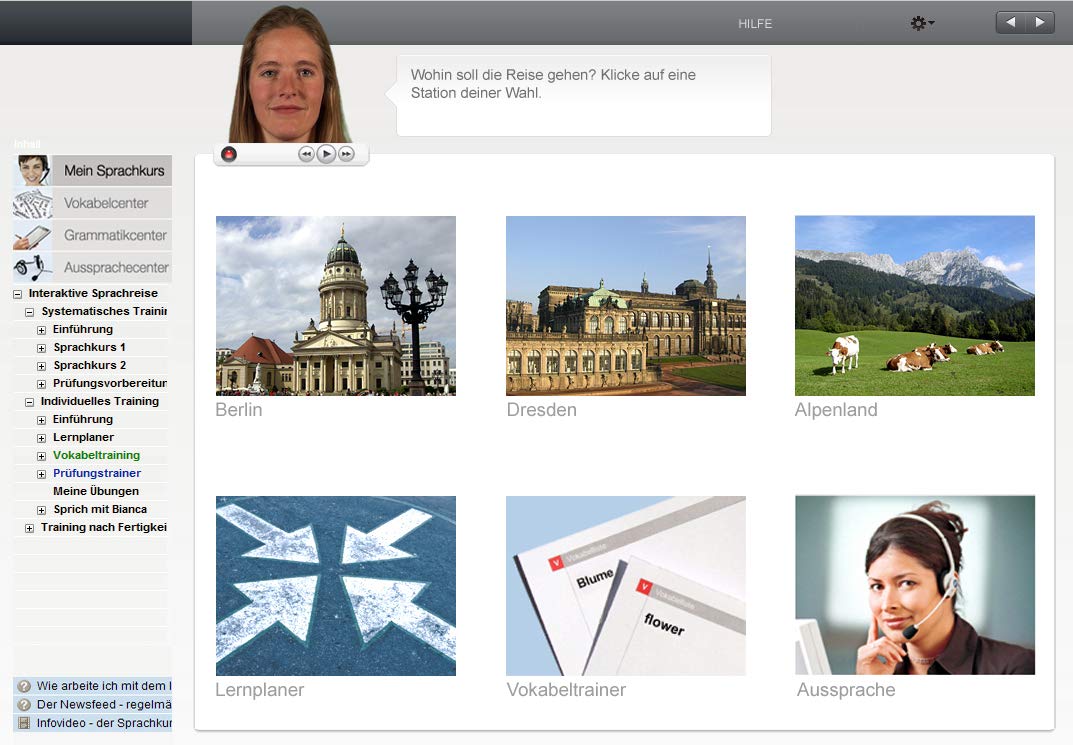The width and height of the screenshot is (1073, 745).
Task: Expand Training nach Fertigkeiten node
Action: click(x=29, y=528)
